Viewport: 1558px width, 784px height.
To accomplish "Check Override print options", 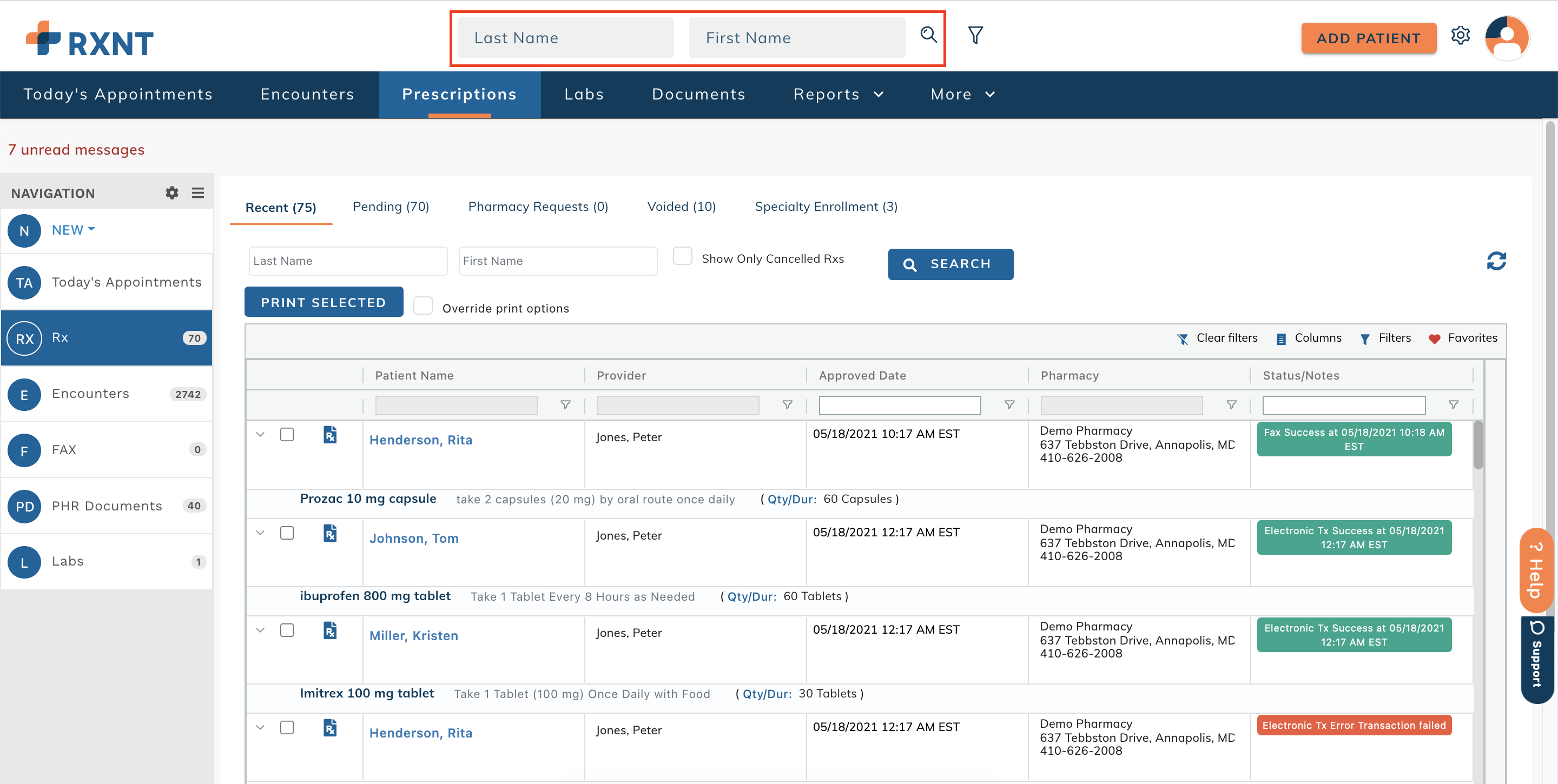I will [422, 306].
